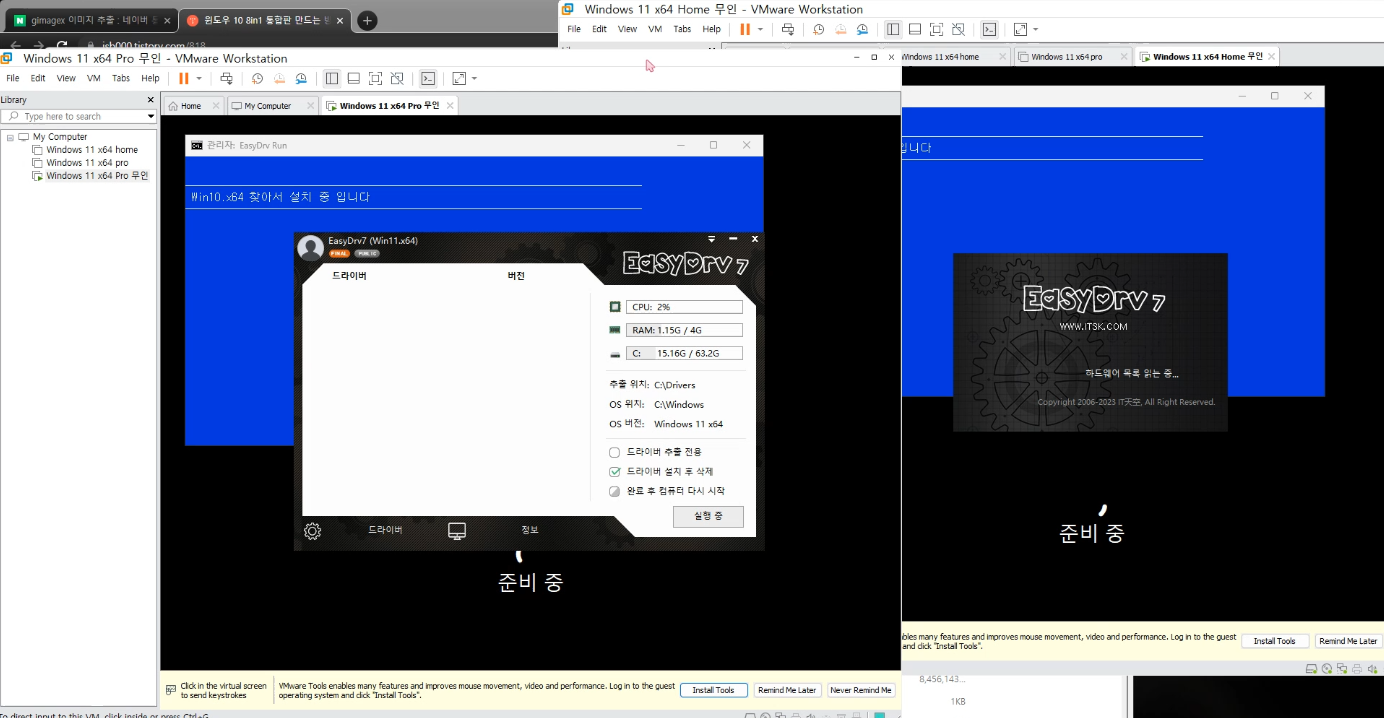Screen dimensions: 1384x718
Task: Take a snapshot in the Pro 무인 VMware window
Action: (257, 78)
